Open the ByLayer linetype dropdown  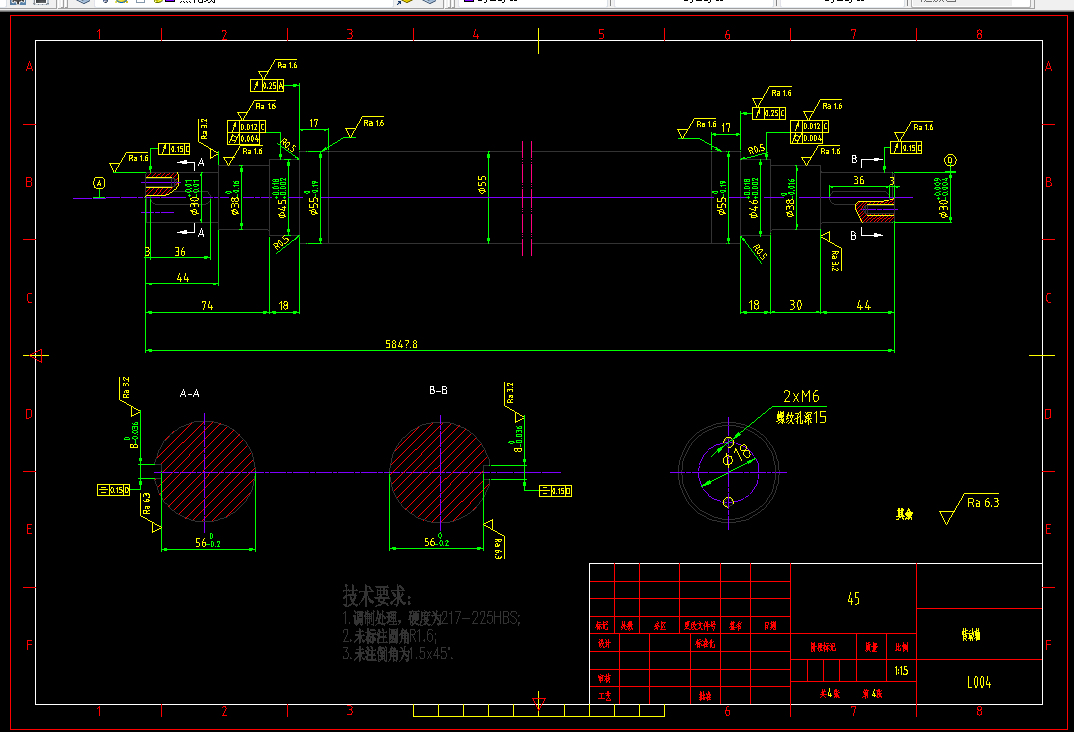click(x=694, y=2)
